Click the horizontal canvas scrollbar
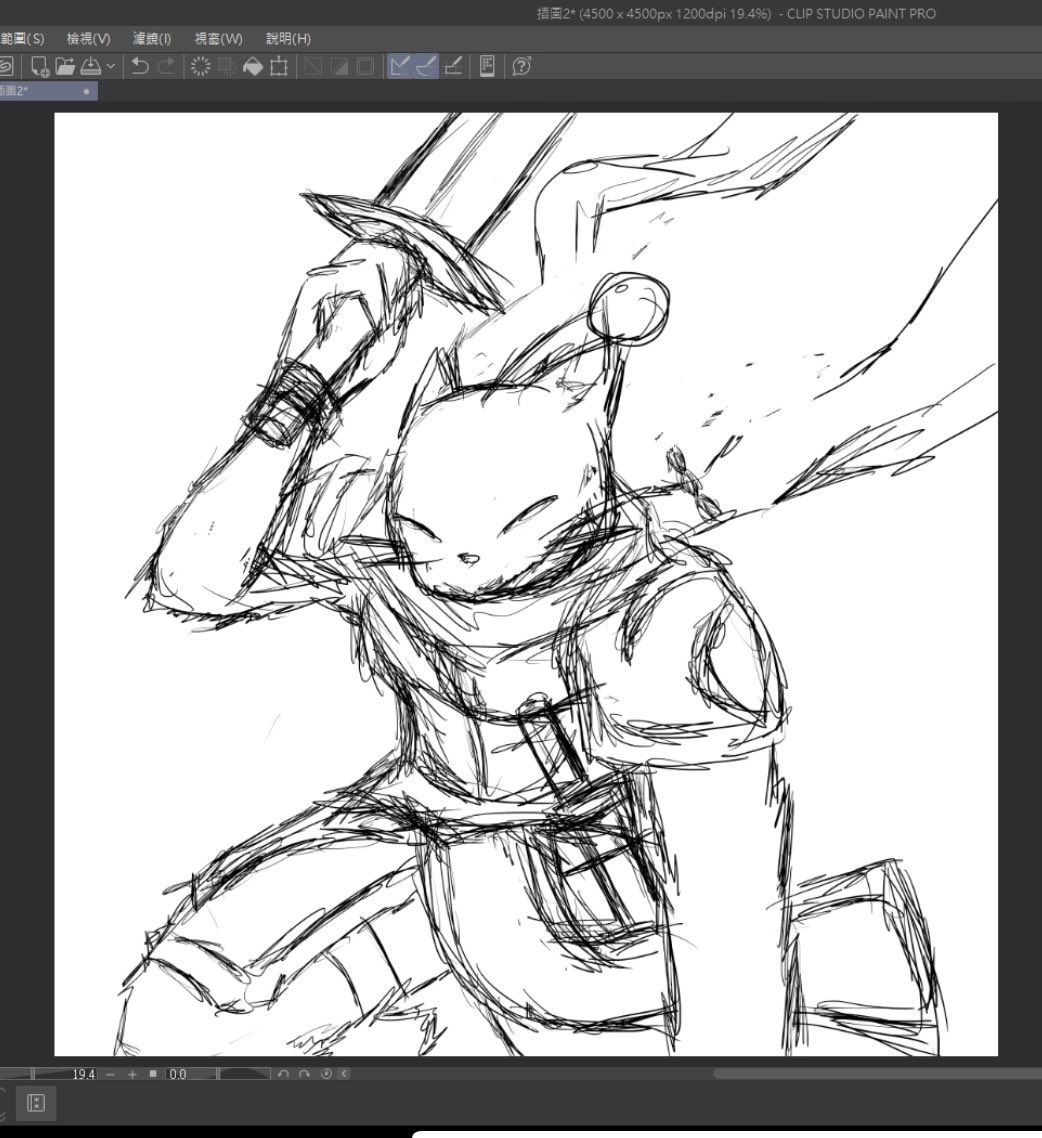 coord(877,1073)
